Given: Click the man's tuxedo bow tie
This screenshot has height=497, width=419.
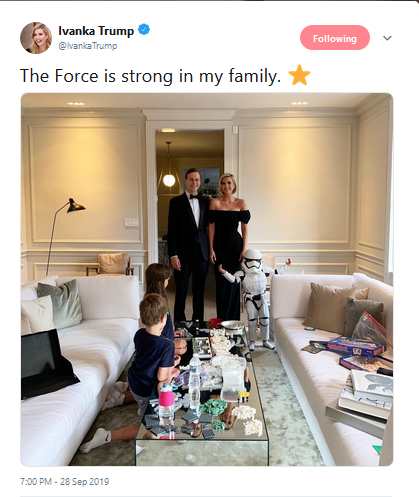Looking at the screenshot, I should click(x=194, y=197).
